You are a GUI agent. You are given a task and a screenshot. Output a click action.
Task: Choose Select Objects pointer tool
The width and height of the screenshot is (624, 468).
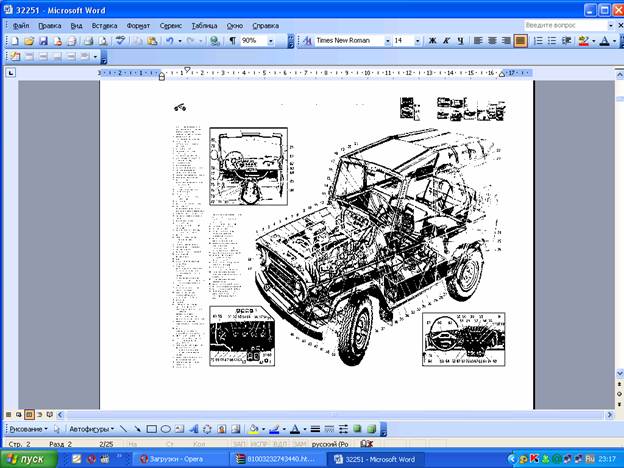pyautogui.click(x=57, y=429)
